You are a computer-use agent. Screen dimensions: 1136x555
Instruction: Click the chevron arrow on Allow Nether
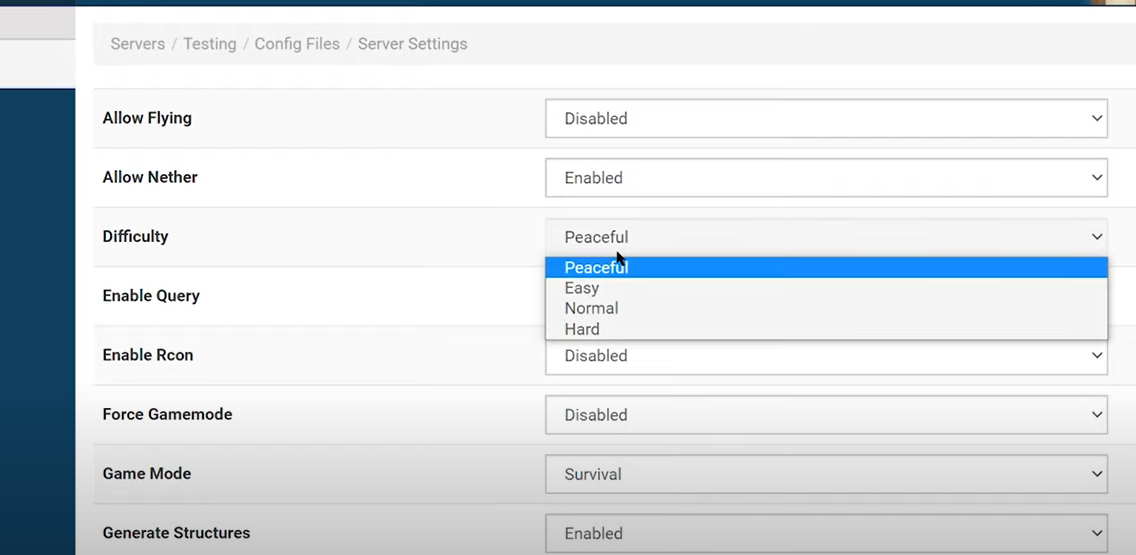coord(1096,178)
